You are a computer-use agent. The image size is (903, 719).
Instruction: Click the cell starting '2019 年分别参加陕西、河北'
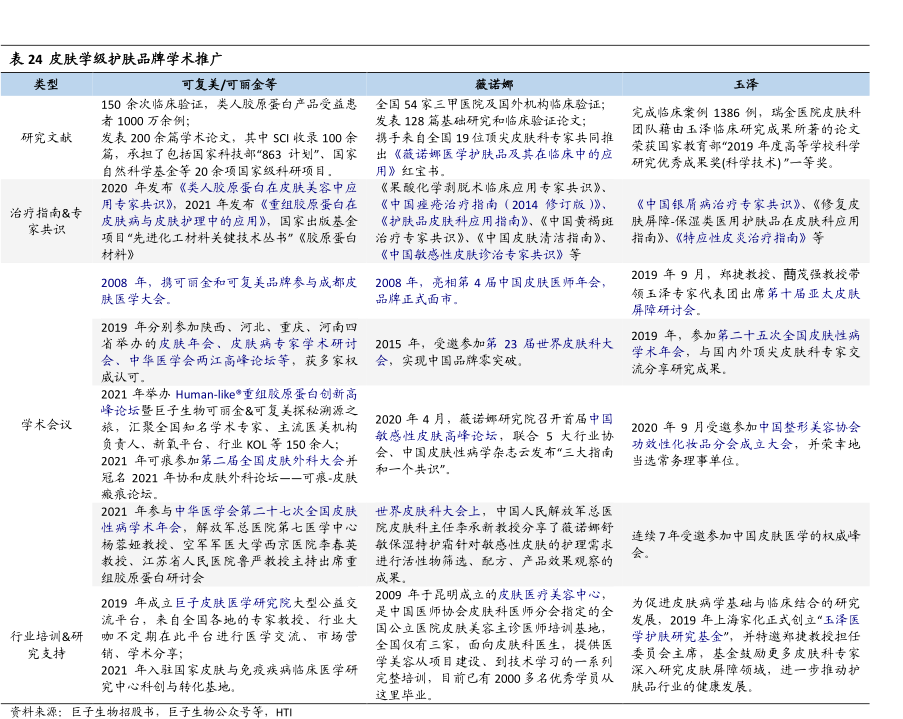coord(229,352)
